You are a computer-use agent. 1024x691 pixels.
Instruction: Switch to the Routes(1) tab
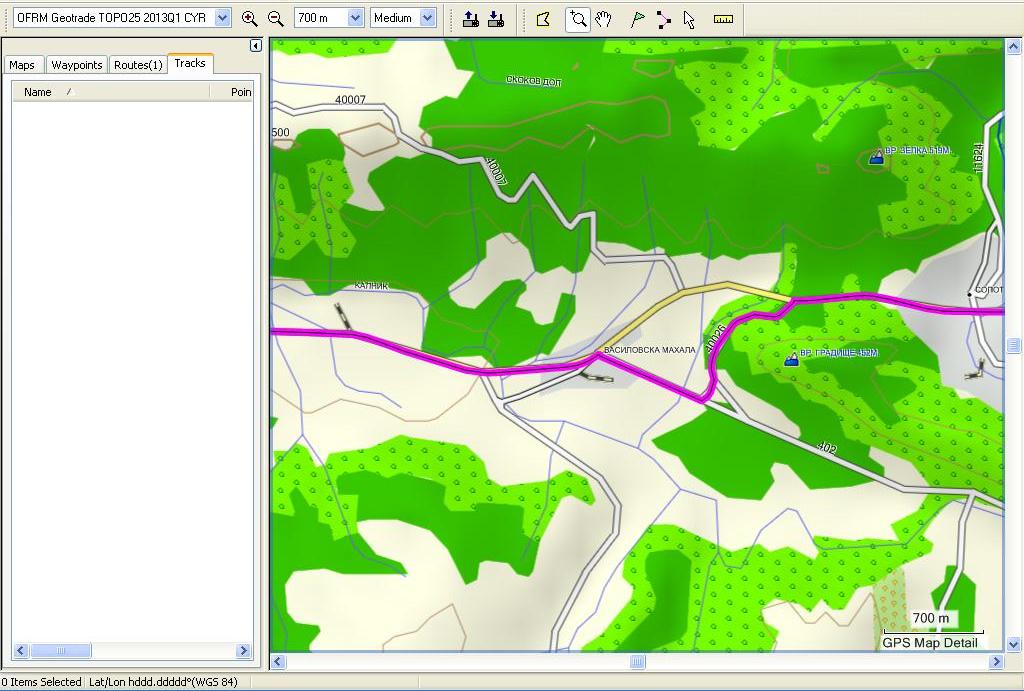coord(138,65)
